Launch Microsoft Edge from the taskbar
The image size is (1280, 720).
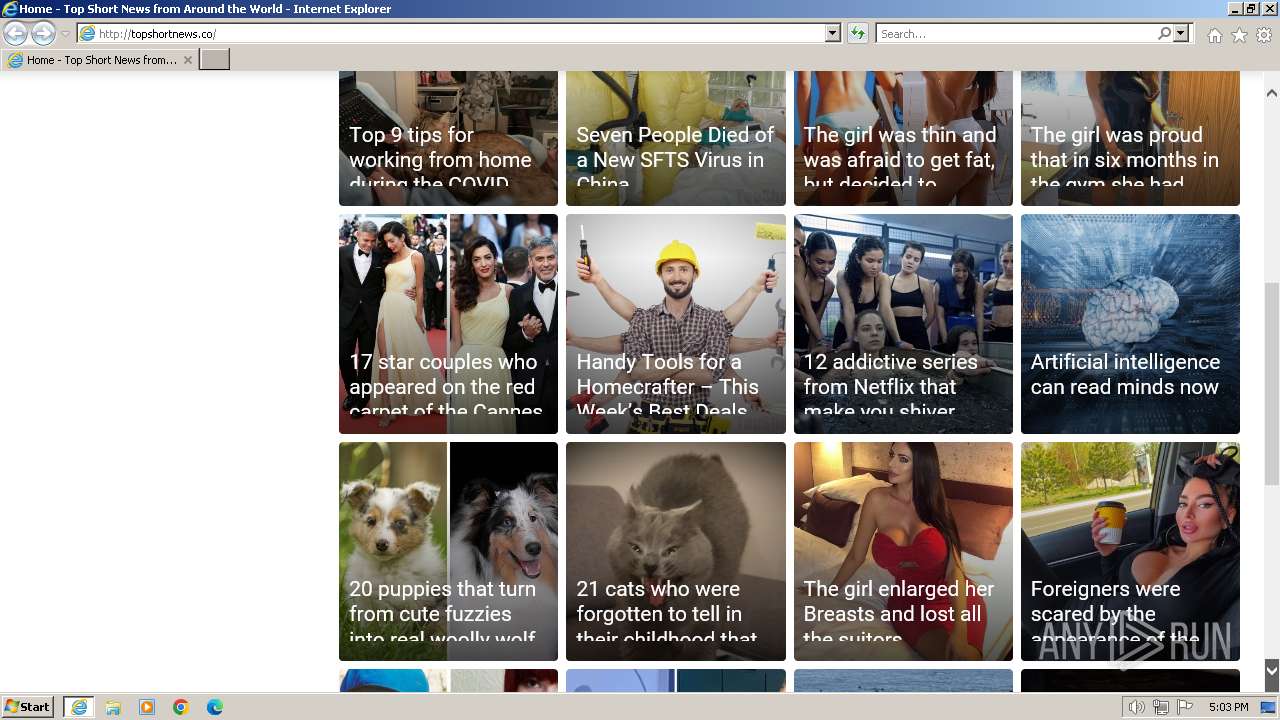click(215, 706)
